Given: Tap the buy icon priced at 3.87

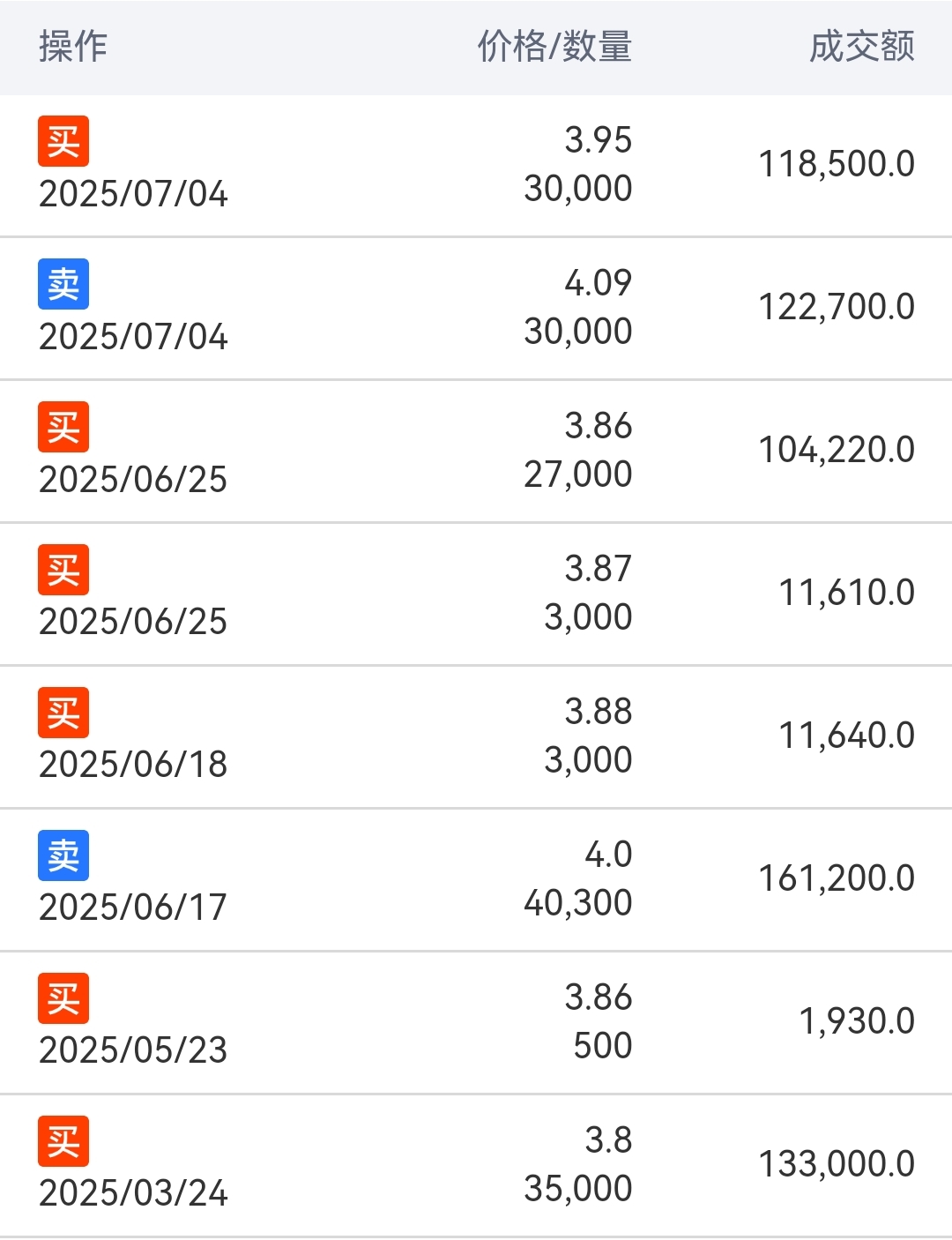Looking at the screenshot, I should (x=63, y=570).
